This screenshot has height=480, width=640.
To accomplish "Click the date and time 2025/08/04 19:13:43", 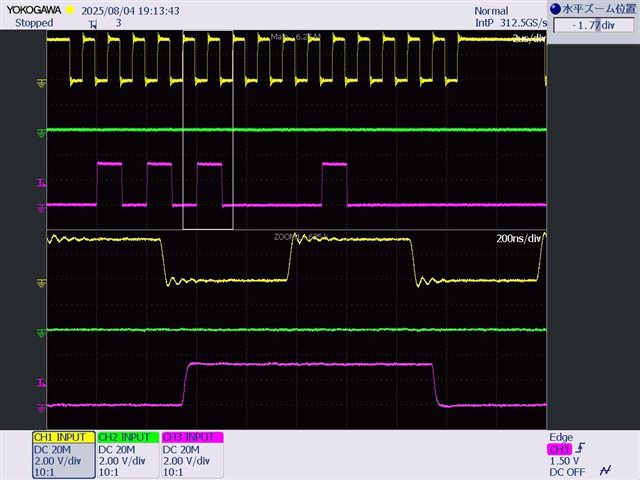I will coord(130,11).
